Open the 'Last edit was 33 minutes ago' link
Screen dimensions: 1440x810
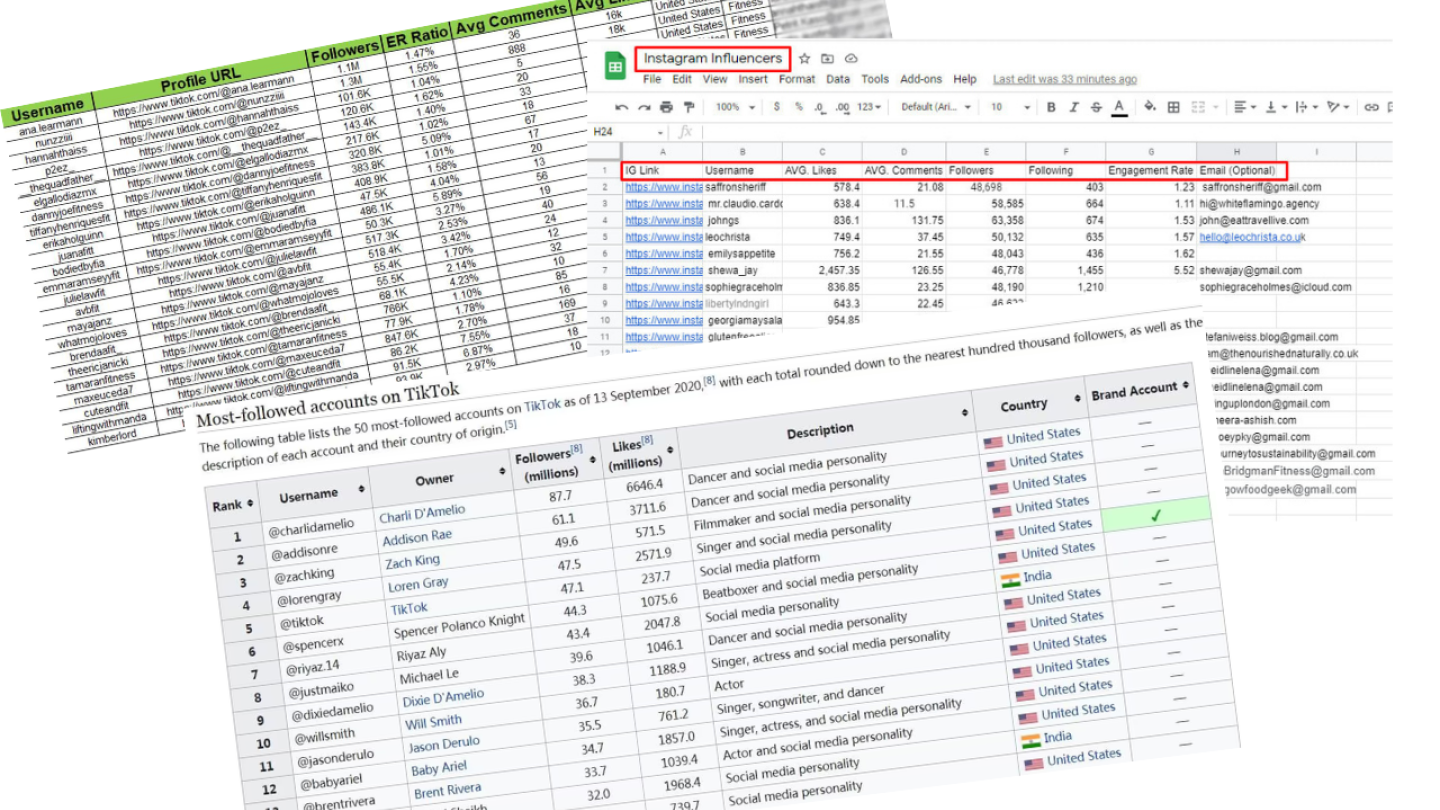[x=1065, y=79]
